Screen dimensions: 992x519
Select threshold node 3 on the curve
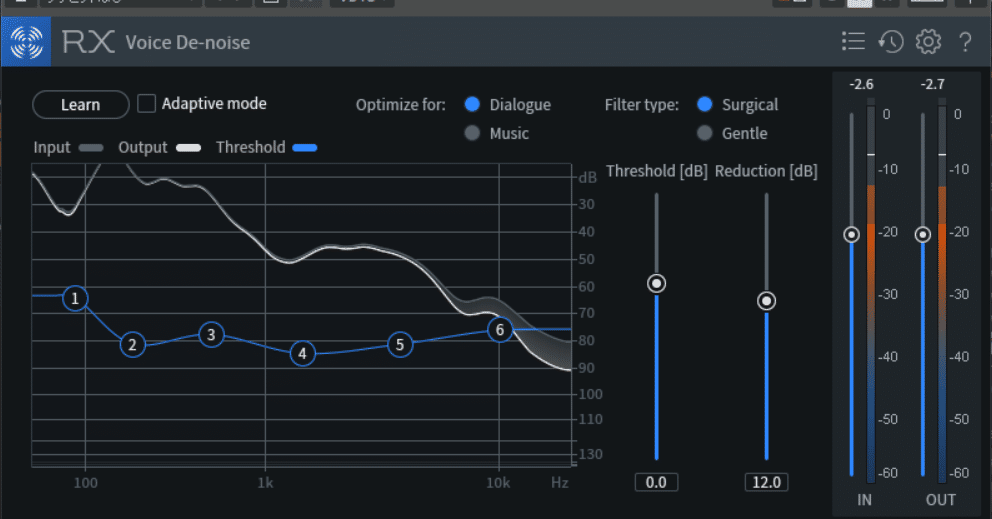point(211,335)
